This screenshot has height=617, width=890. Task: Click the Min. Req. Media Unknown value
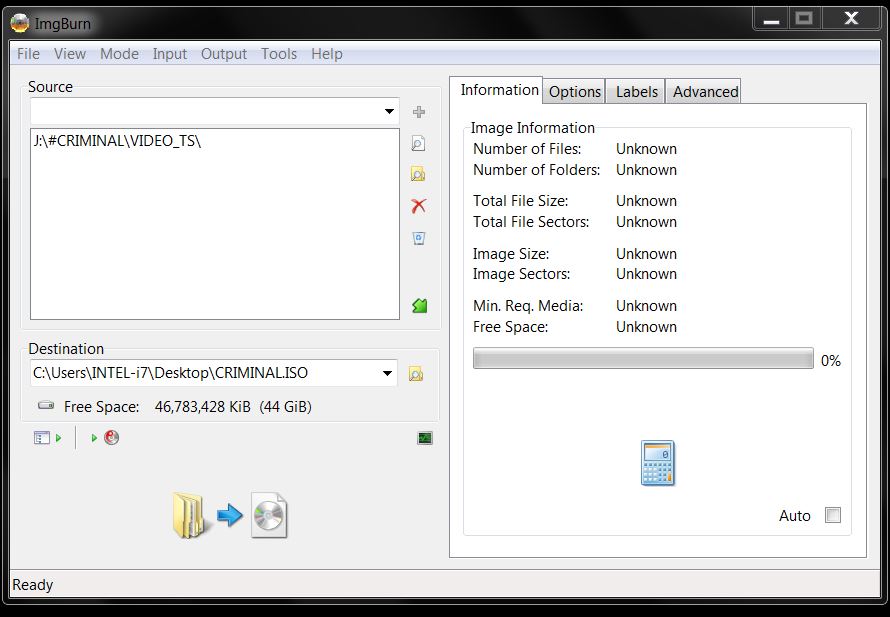pos(646,306)
